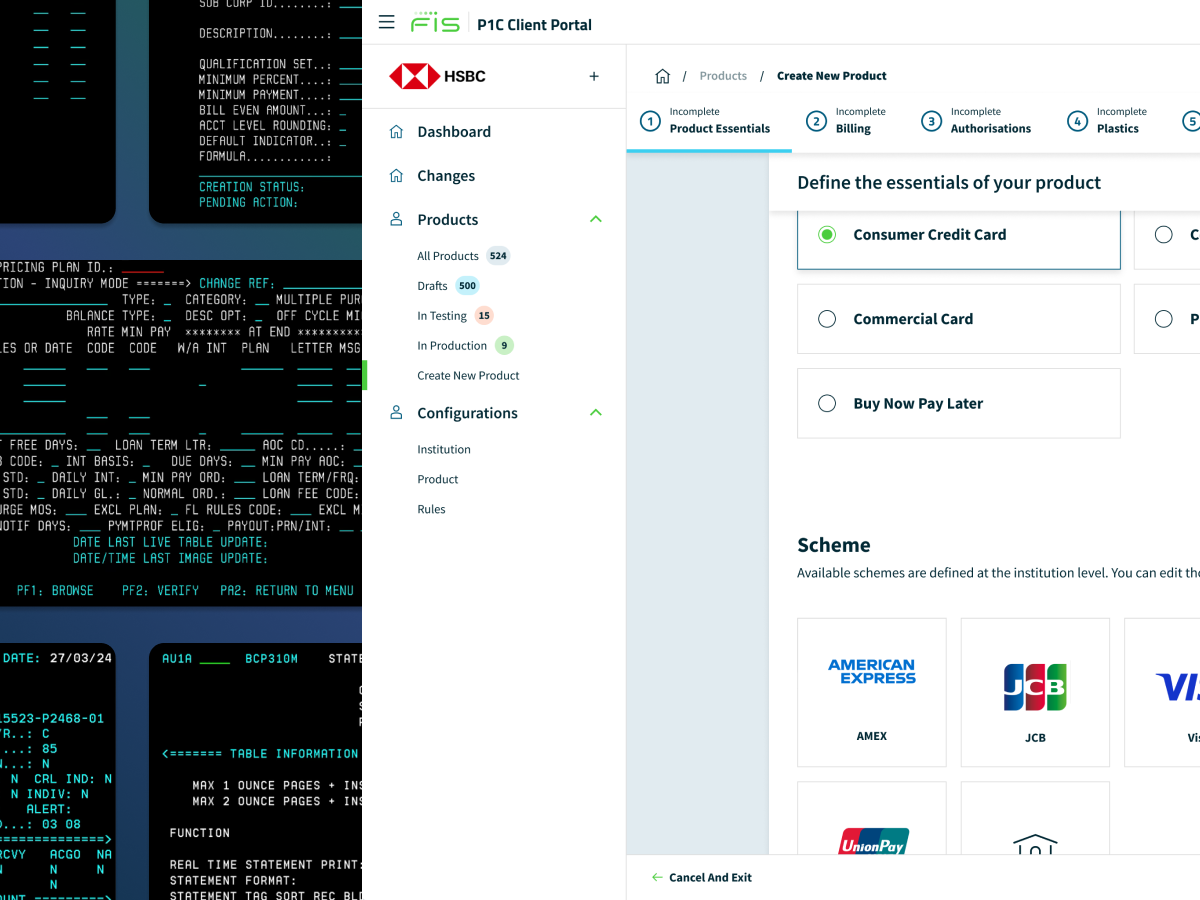Open the Plastics step tab
Image resolution: width=1200 pixels, height=900 pixels.
(1108, 121)
